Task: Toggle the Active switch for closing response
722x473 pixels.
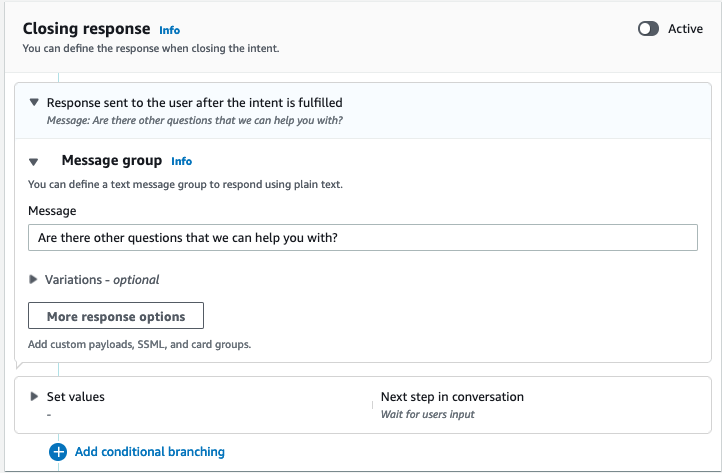Action: tap(648, 29)
